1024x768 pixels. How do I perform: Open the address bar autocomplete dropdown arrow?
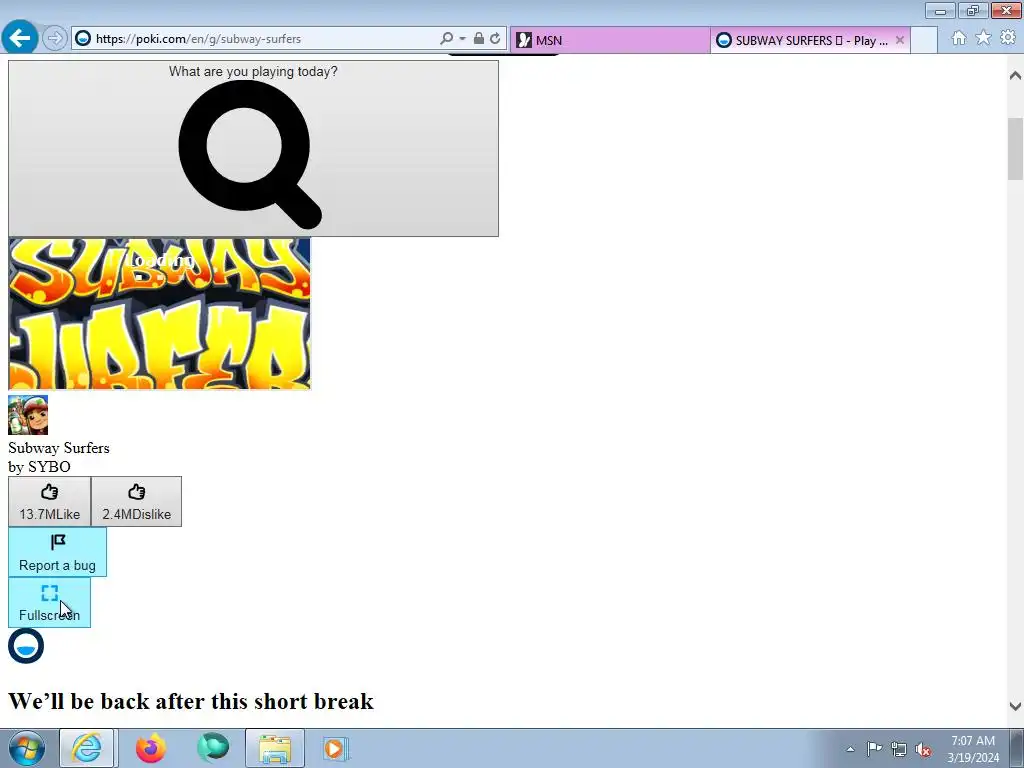(462, 39)
